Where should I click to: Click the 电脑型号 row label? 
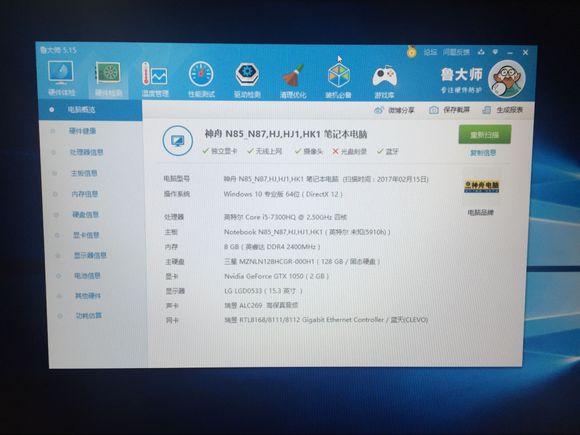click(x=177, y=179)
